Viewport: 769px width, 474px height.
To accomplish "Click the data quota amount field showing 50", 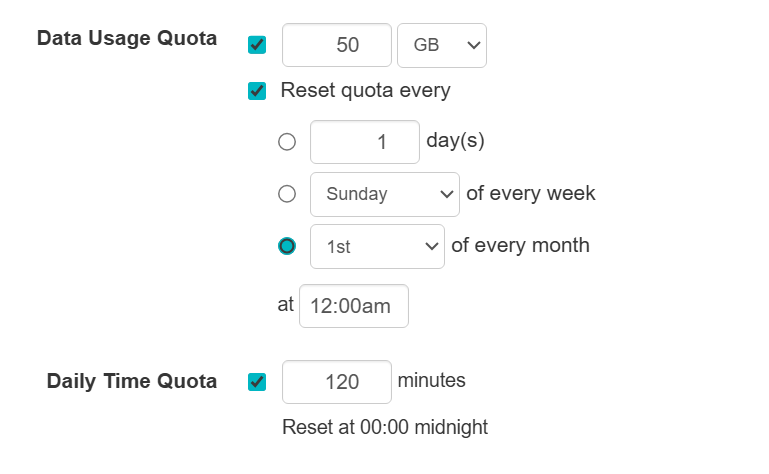I will (x=337, y=46).
